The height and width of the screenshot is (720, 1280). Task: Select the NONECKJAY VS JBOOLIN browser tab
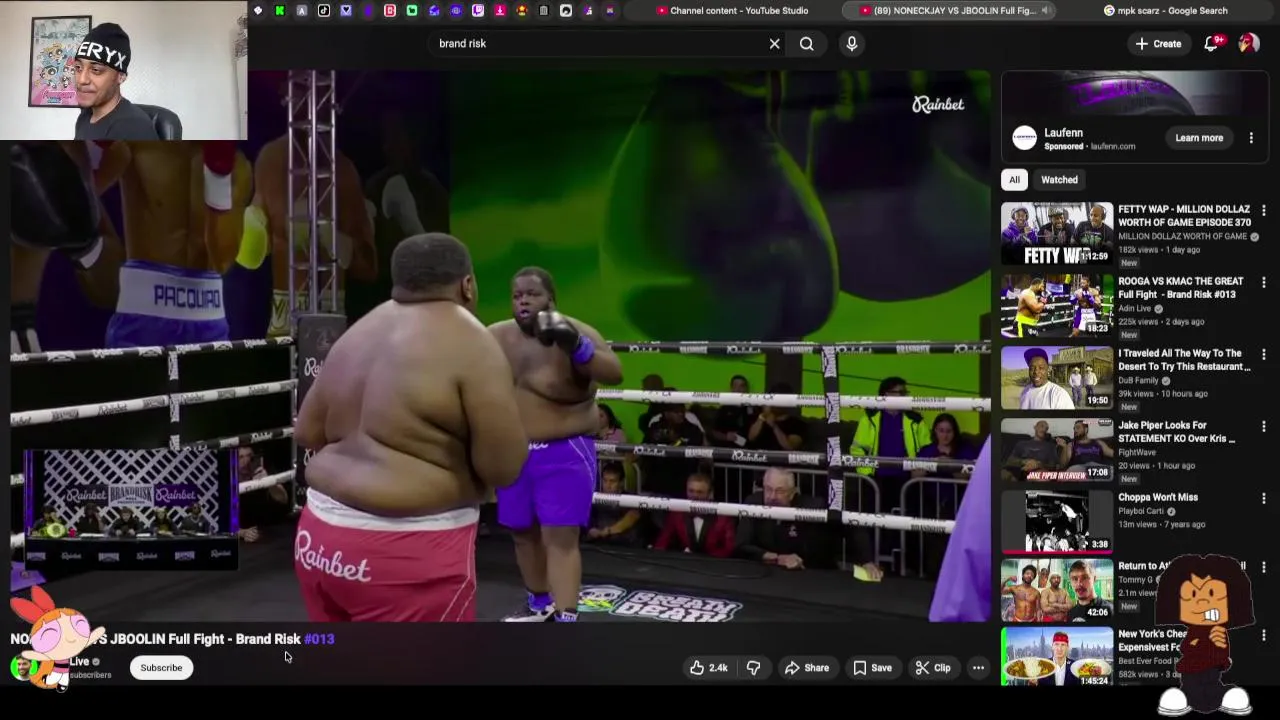pyautogui.click(x=946, y=11)
